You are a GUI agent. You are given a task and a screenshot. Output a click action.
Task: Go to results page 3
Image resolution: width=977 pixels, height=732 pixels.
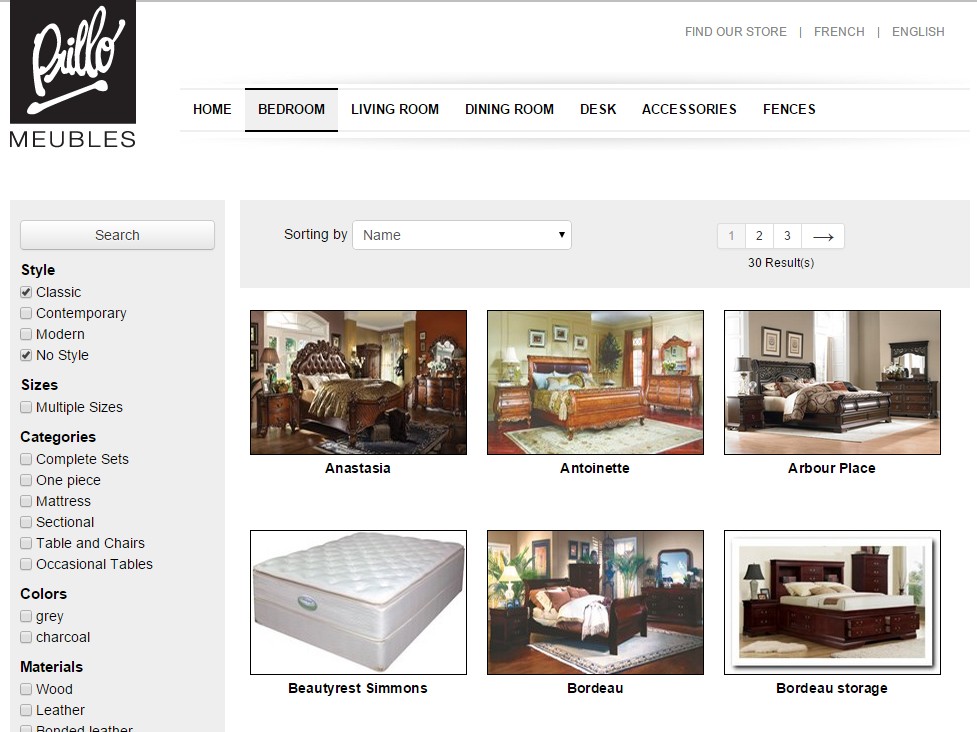pos(787,236)
